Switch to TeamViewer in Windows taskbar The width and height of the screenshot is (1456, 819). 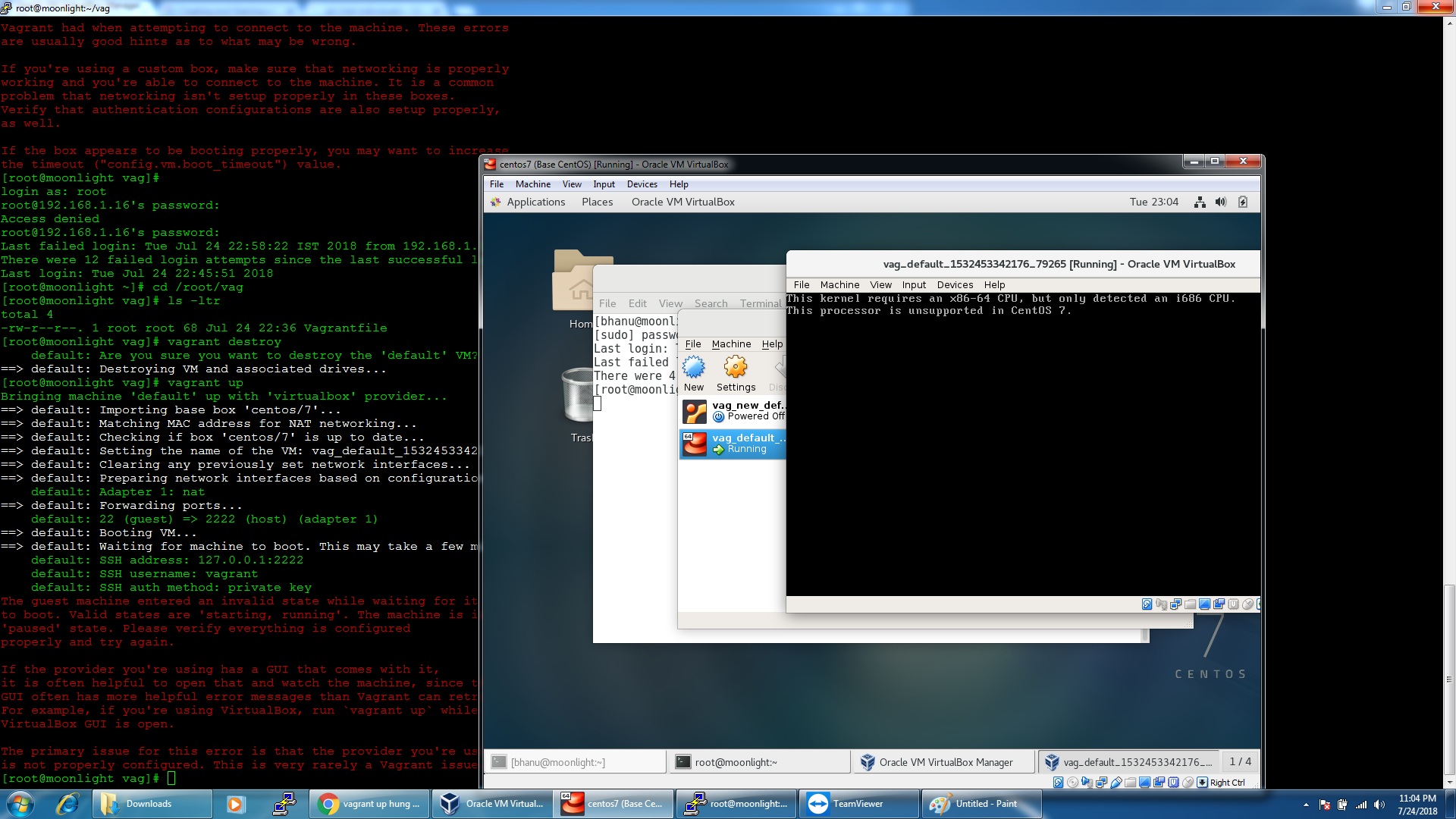[x=858, y=804]
